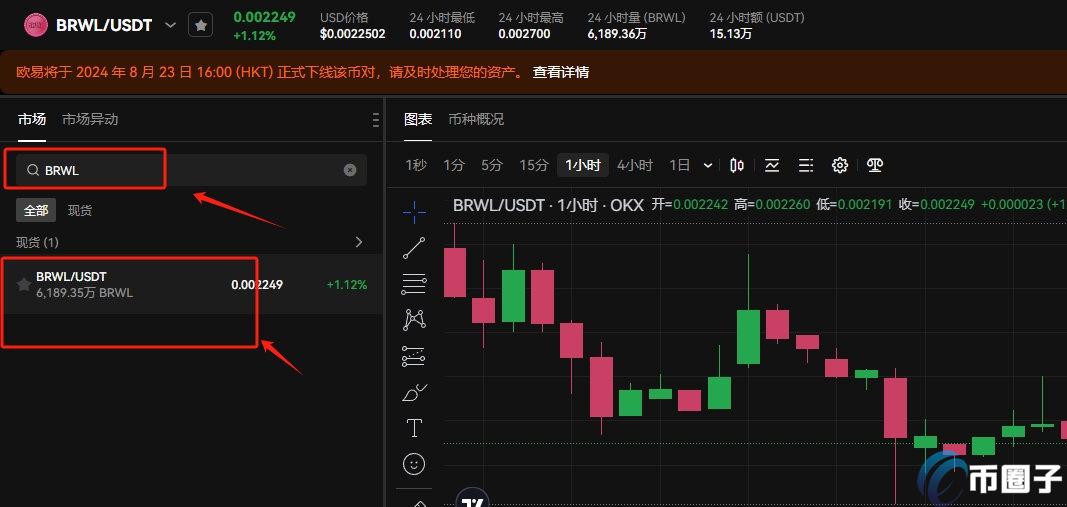The image size is (1067, 507).
Task: Open the chart list layout icon
Action: point(806,165)
